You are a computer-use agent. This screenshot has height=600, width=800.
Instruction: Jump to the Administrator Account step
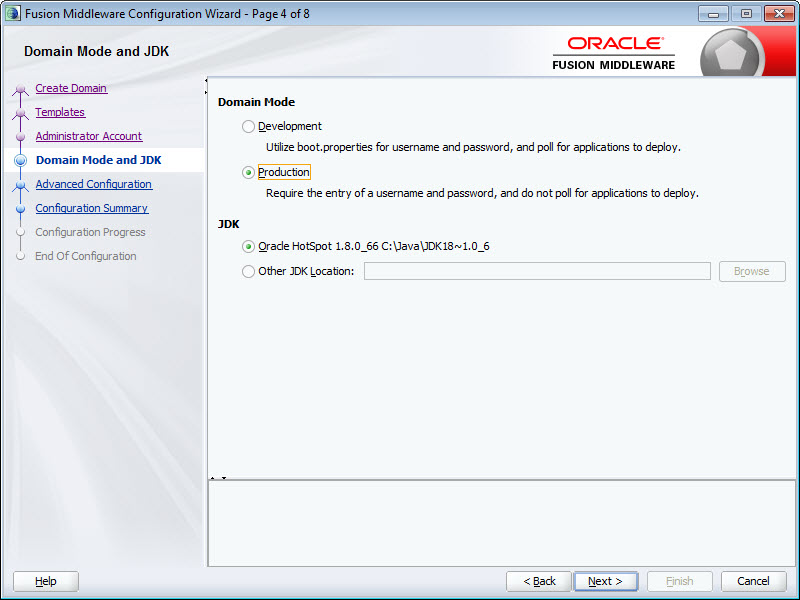click(x=89, y=136)
